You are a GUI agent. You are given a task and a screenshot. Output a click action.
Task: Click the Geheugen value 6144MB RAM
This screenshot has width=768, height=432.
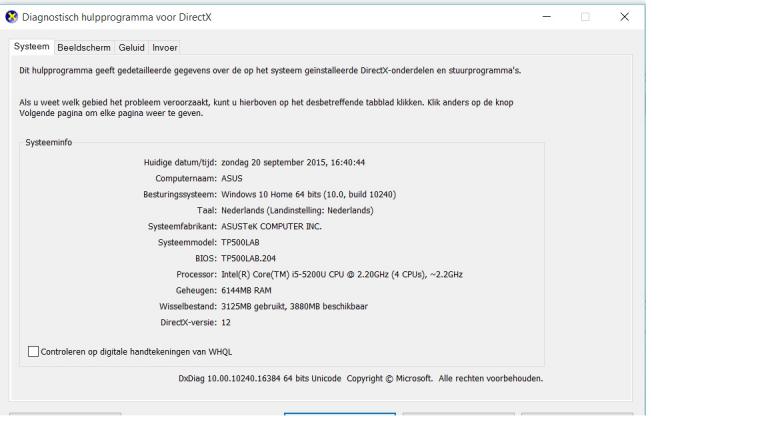tap(246, 290)
